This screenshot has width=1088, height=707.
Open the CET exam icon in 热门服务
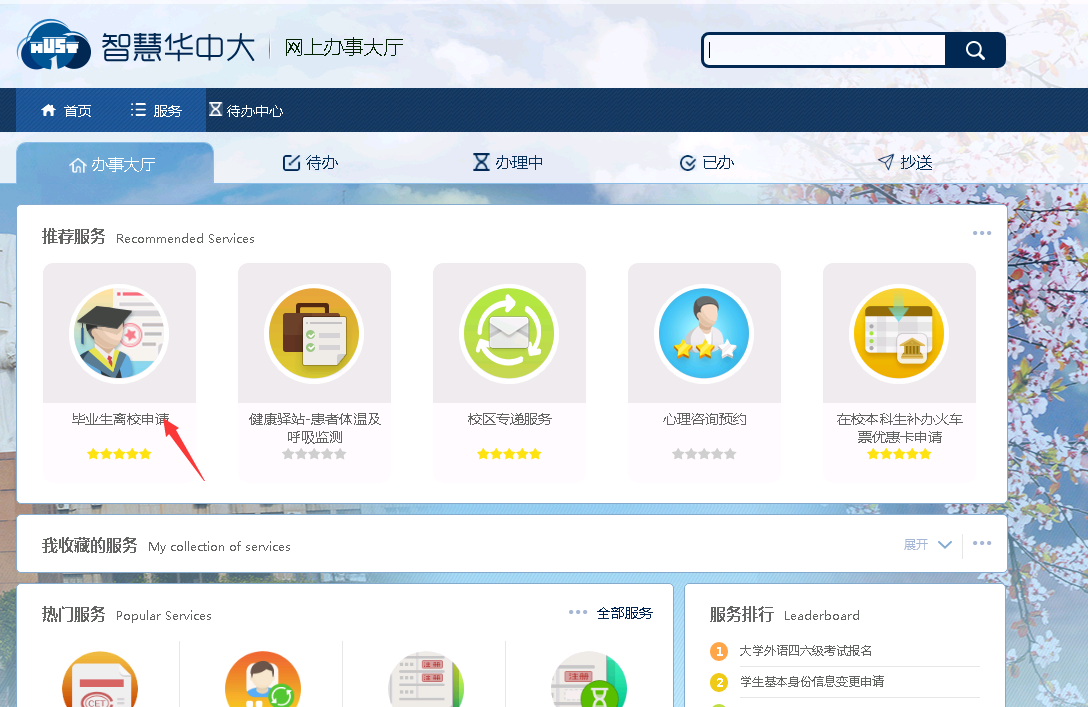100,680
